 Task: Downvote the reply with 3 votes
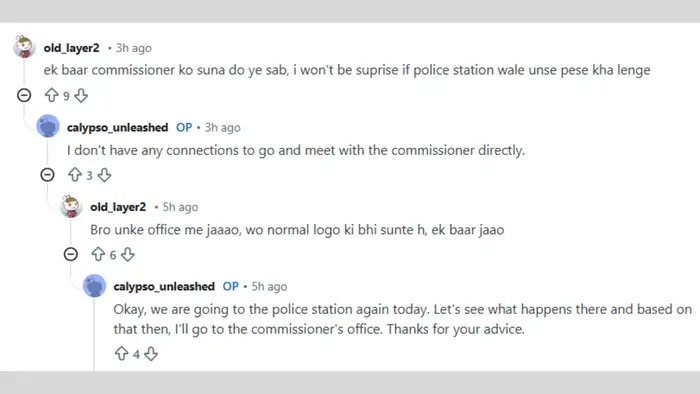pyautogui.click(x=104, y=174)
